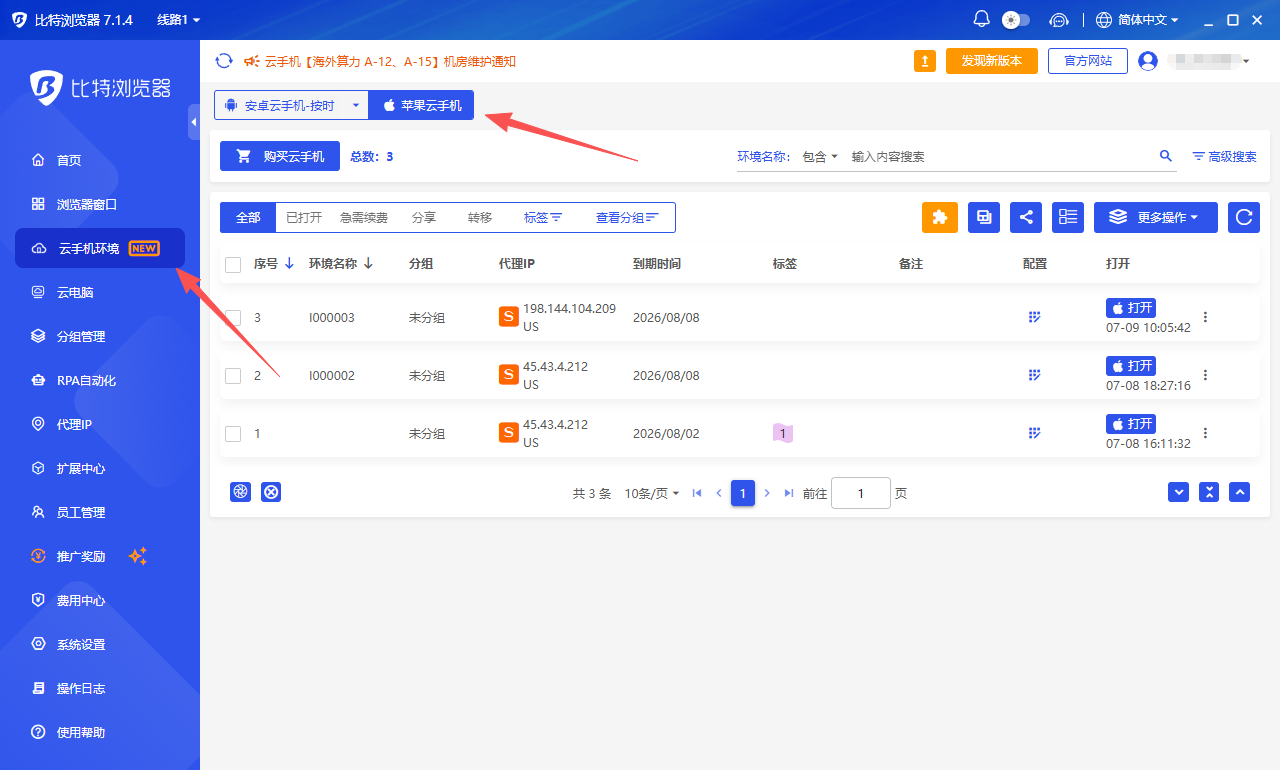Viewport: 1280px width, 770px height.
Task: Open the three-dot menu for I000003
Action: (1205, 317)
